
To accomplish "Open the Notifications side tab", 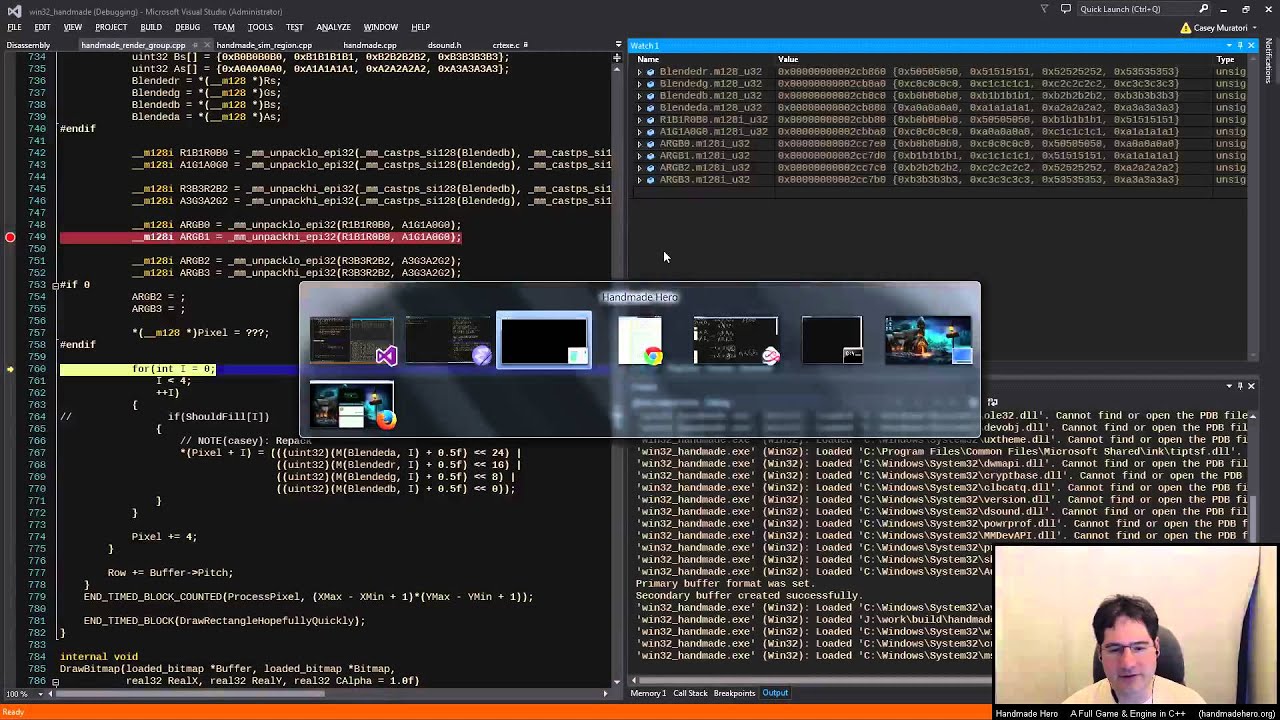I will tap(1270, 62).
